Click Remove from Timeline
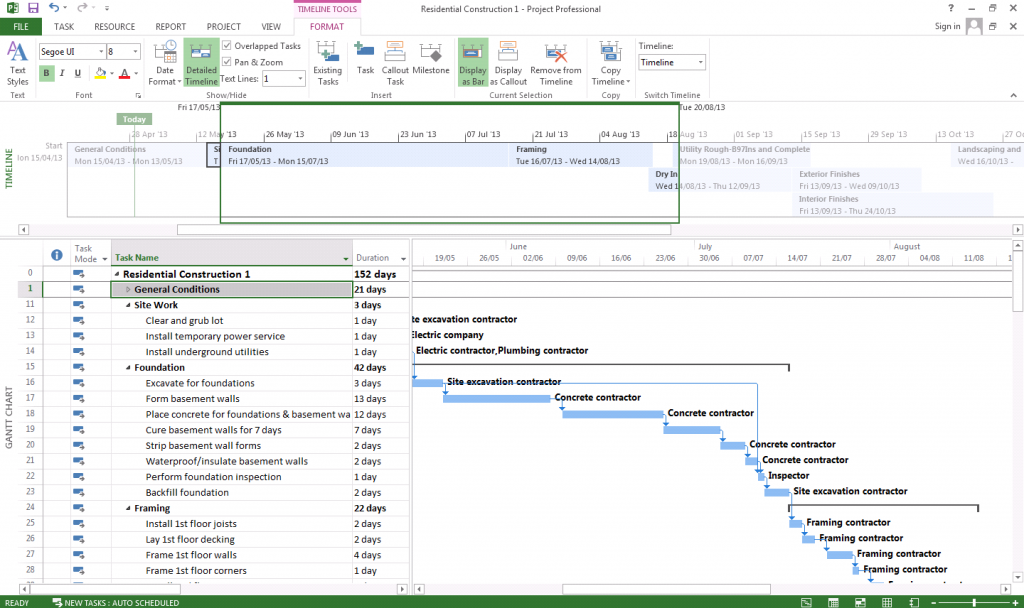Screen dimensions: 1024x608 [x=556, y=62]
